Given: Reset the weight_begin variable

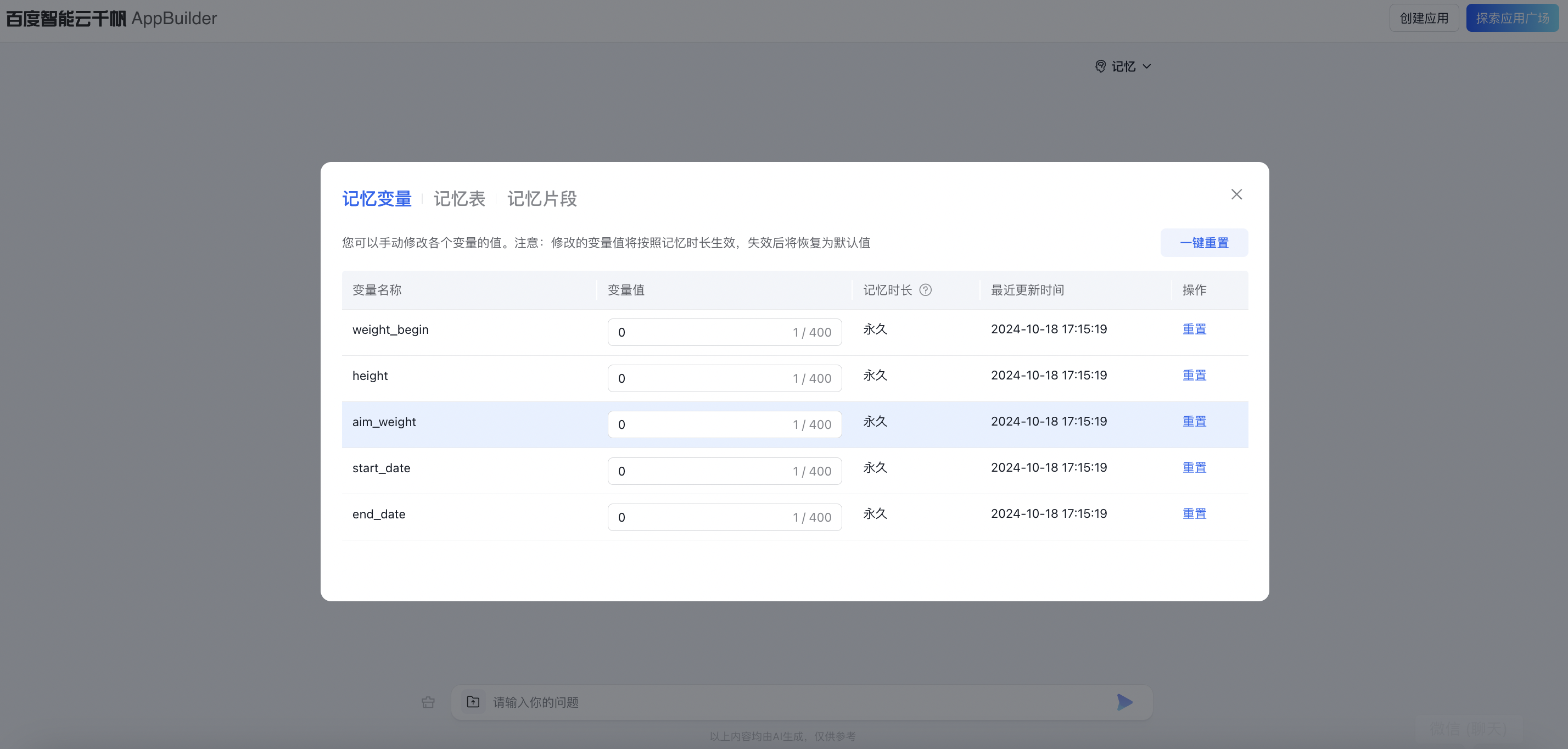Looking at the screenshot, I should (1194, 329).
